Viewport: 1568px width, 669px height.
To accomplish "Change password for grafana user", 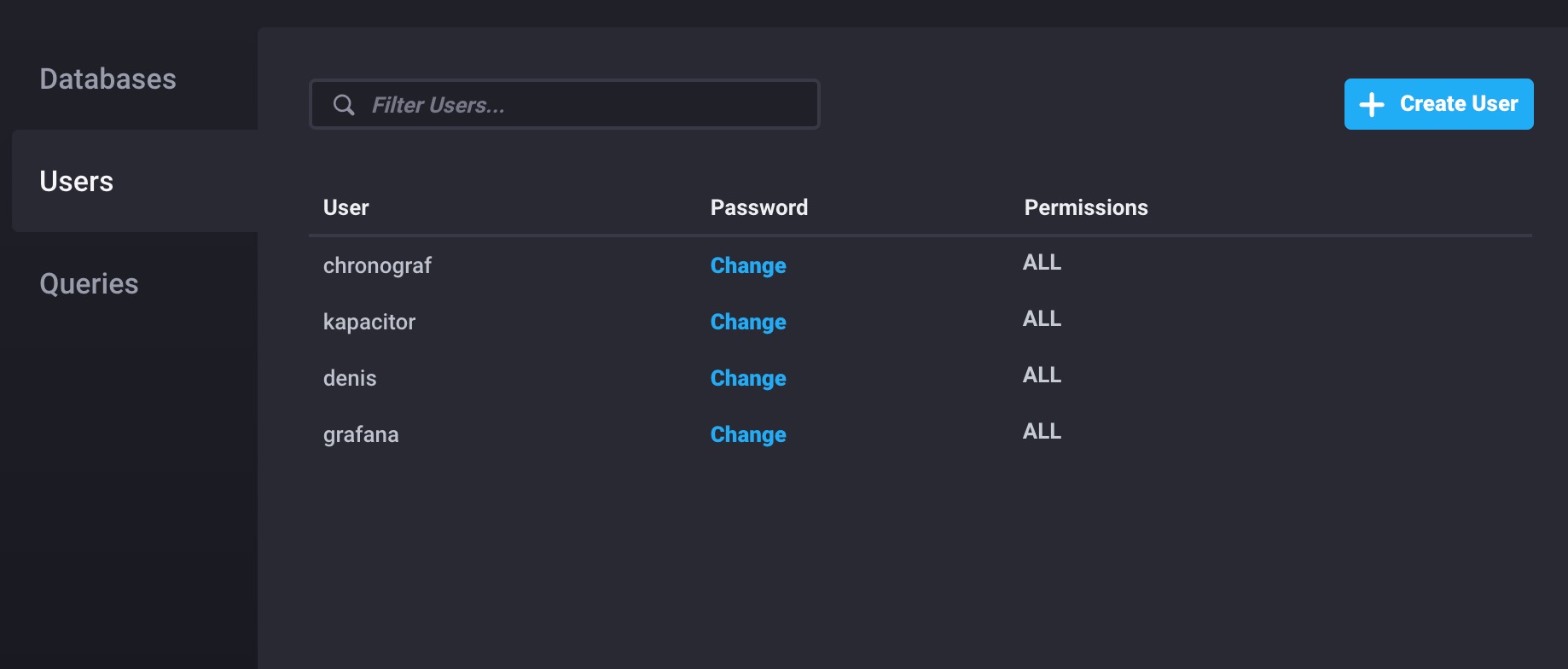I will (748, 434).
